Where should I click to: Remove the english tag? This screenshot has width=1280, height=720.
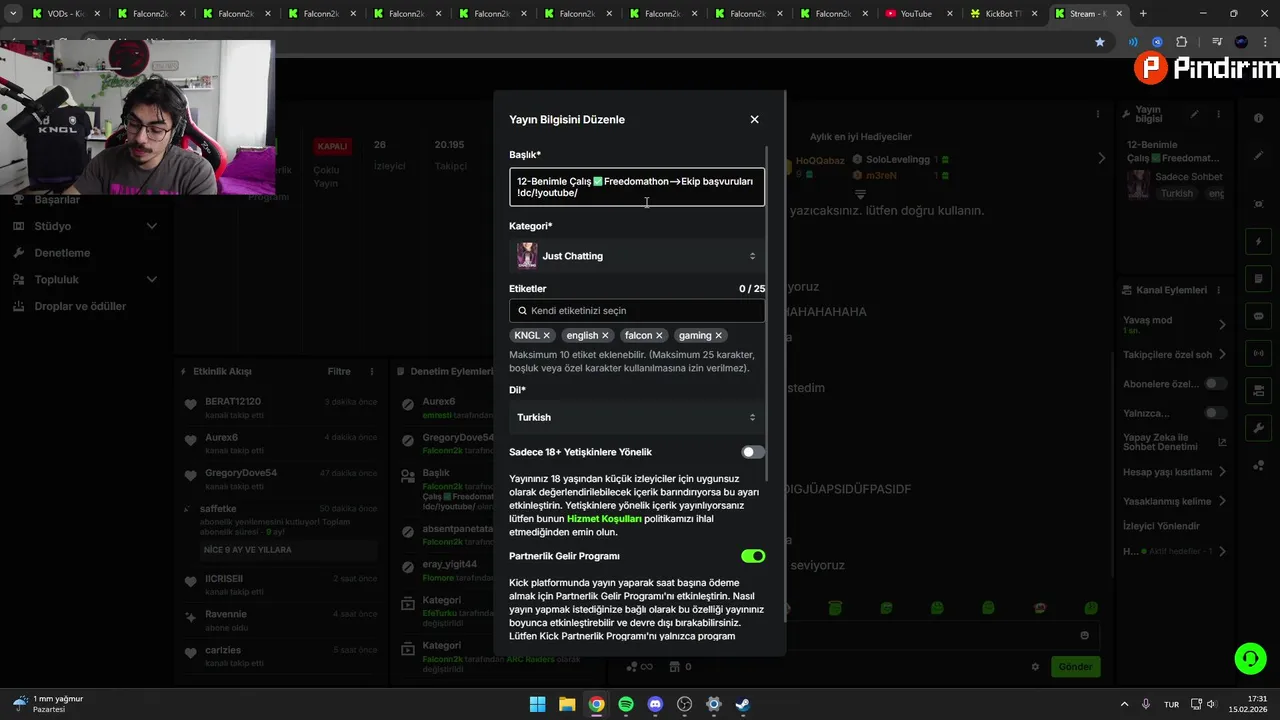(606, 336)
